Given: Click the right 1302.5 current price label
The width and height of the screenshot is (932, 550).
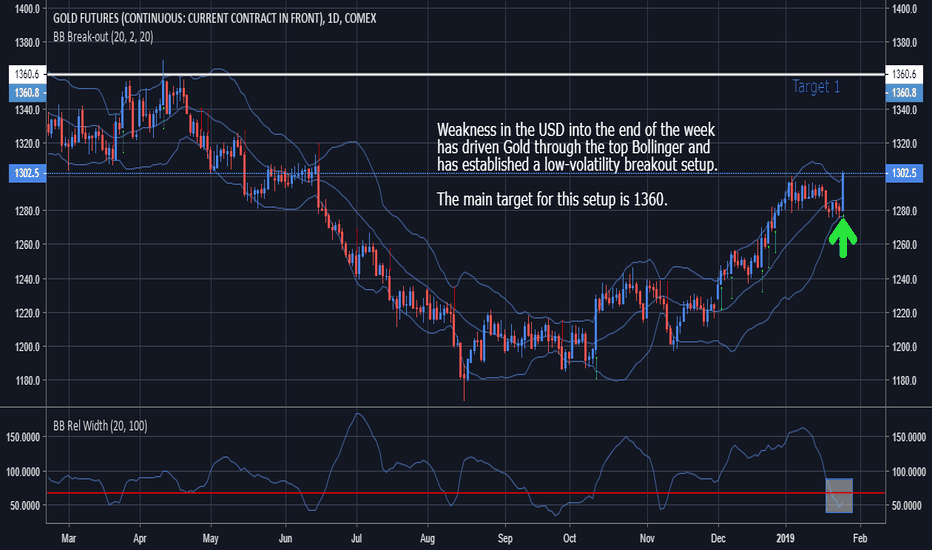Looking at the screenshot, I should (x=904, y=173).
